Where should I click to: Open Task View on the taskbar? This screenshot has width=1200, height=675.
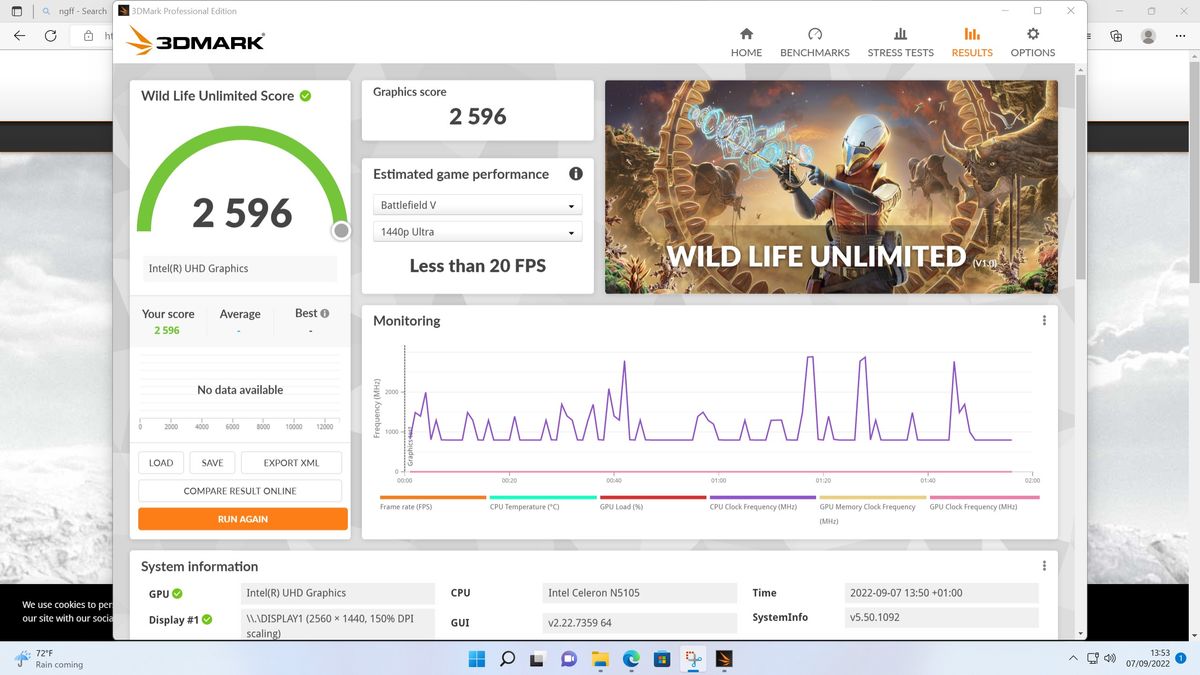[x=538, y=658]
